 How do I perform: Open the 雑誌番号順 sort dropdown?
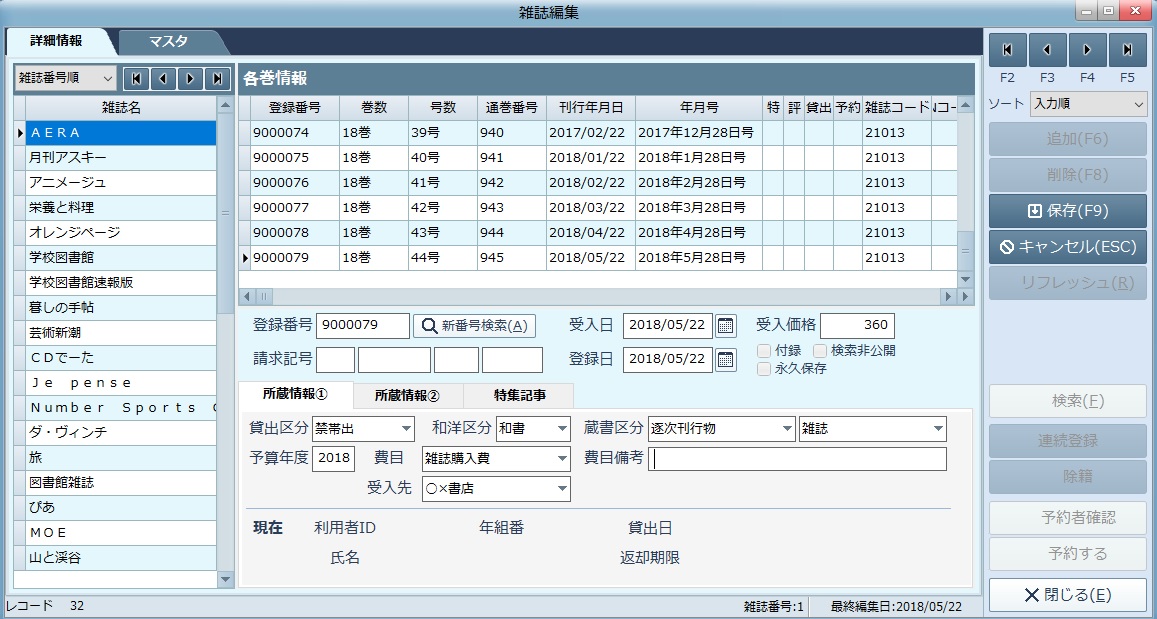point(108,78)
